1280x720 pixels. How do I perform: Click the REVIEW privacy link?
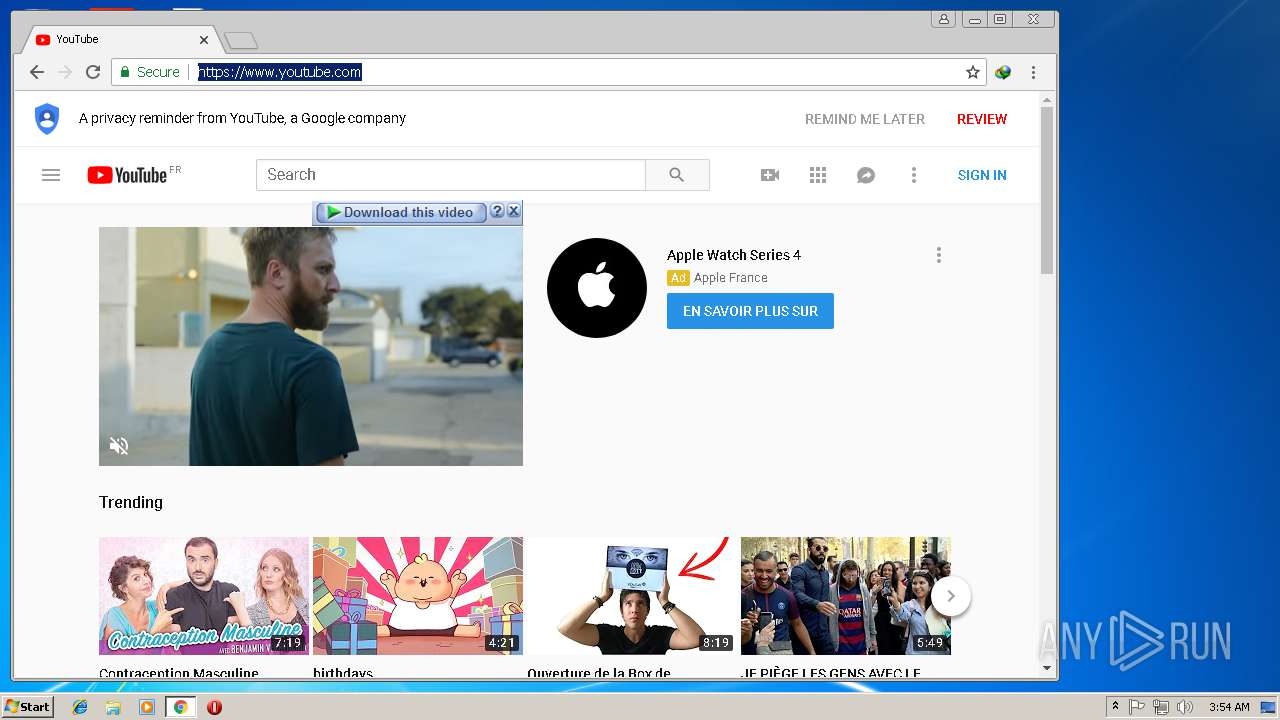point(982,119)
